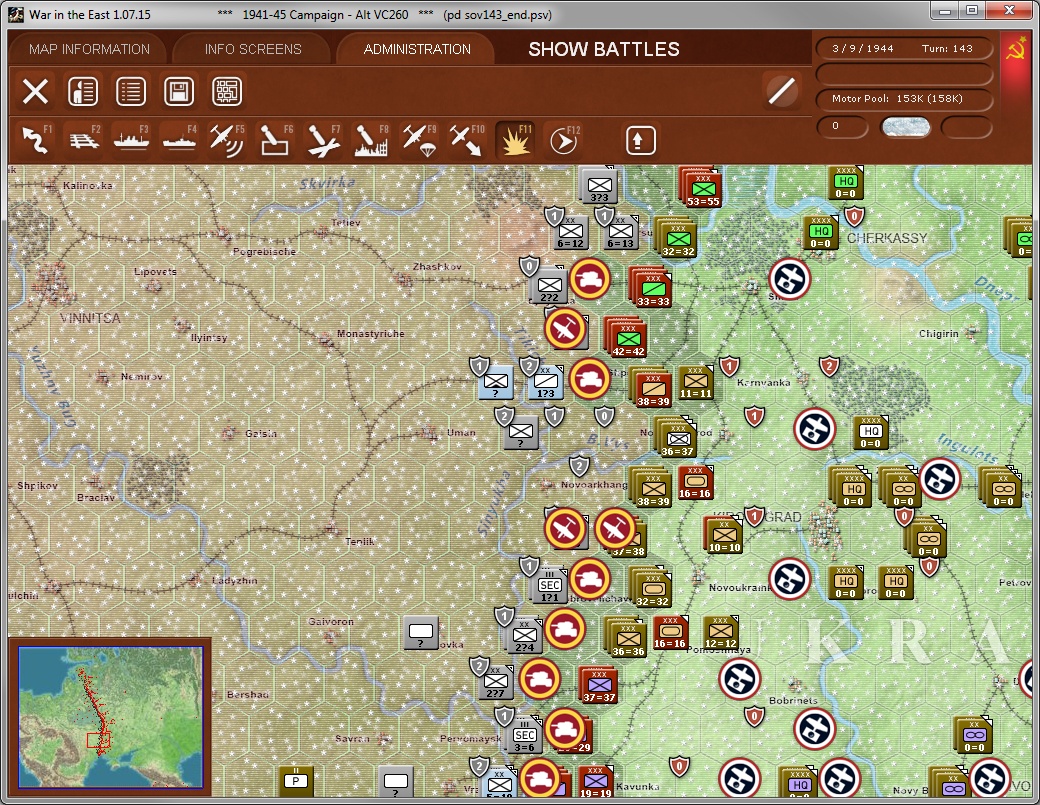Image resolution: width=1040 pixels, height=805 pixels.
Task: Select the German 3?3 unit counter
Action: (x=598, y=185)
